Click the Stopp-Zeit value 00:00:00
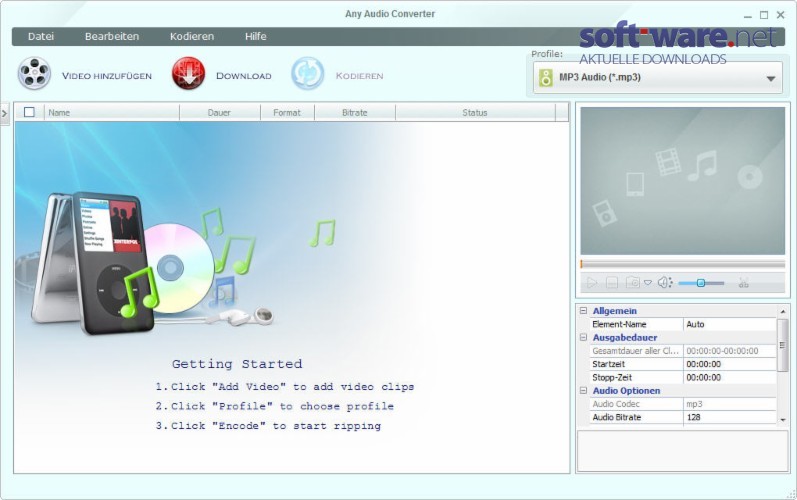The height and width of the screenshot is (500, 797). pyautogui.click(x=729, y=377)
